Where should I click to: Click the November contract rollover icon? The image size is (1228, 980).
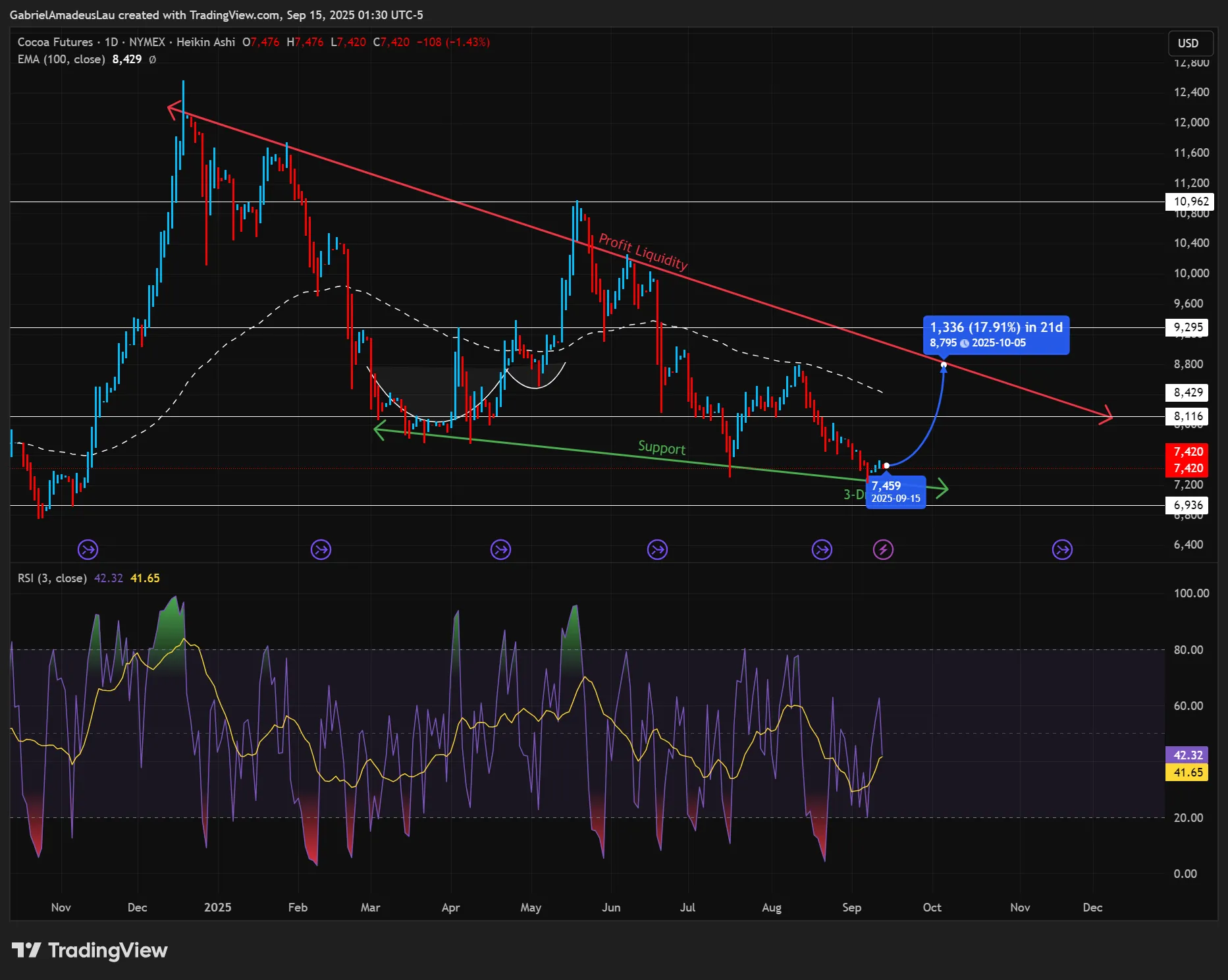point(88,549)
